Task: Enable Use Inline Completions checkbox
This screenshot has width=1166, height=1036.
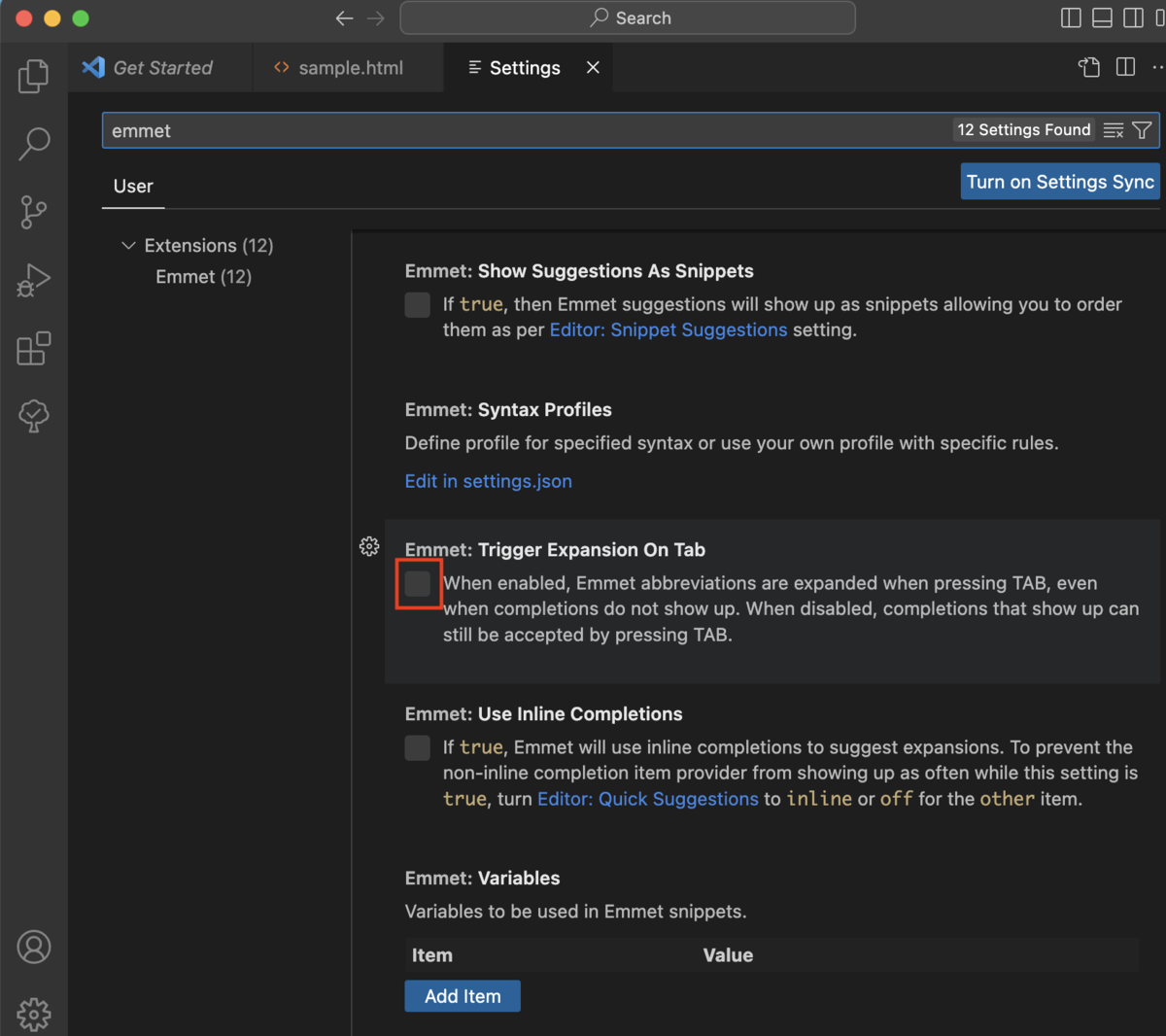Action: 418,747
